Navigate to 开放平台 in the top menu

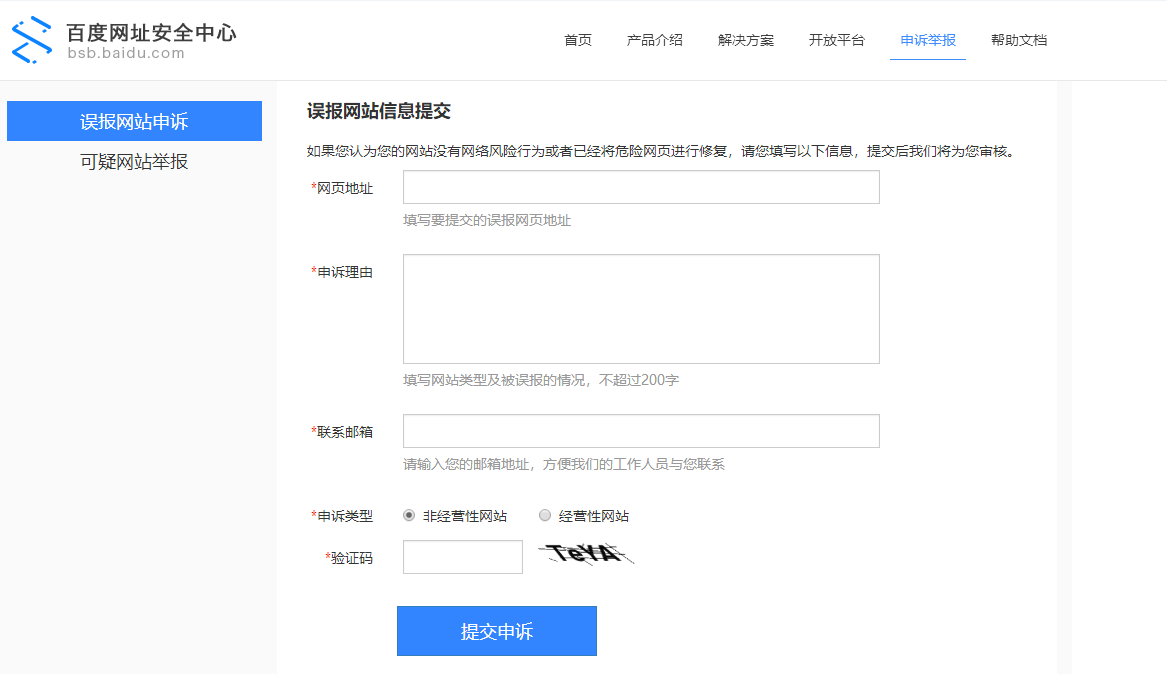tap(837, 40)
